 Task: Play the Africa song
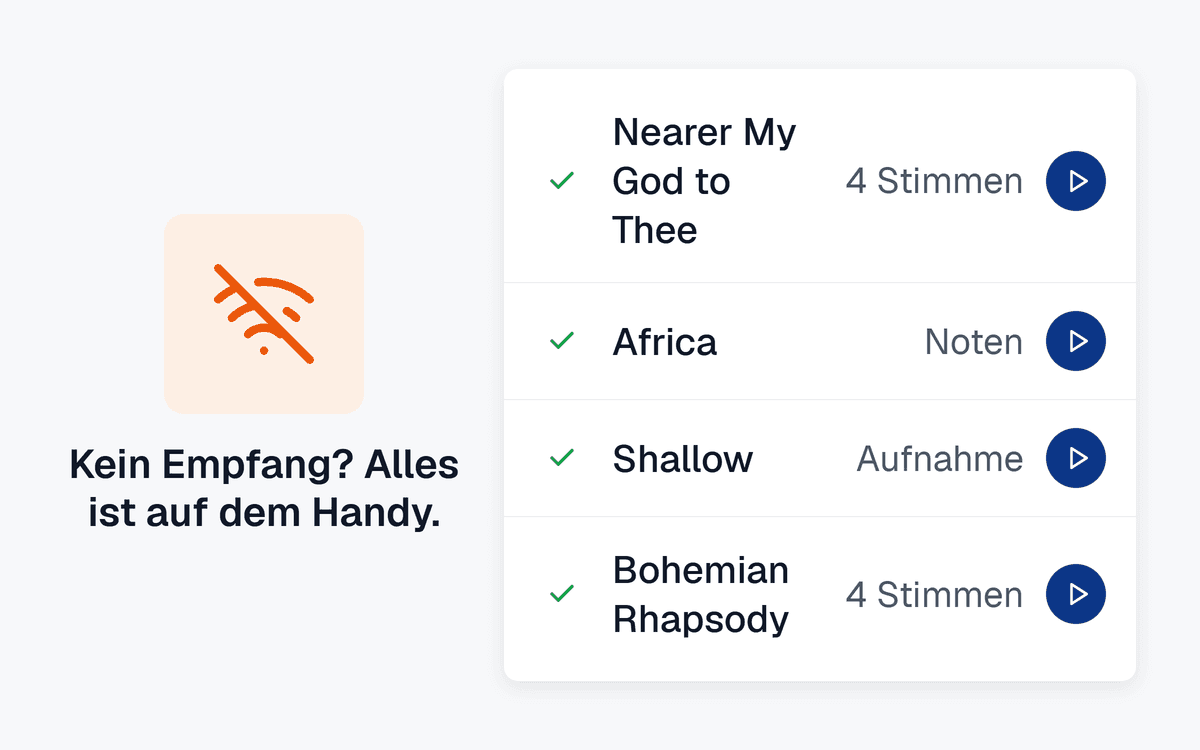coord(1076,341)
